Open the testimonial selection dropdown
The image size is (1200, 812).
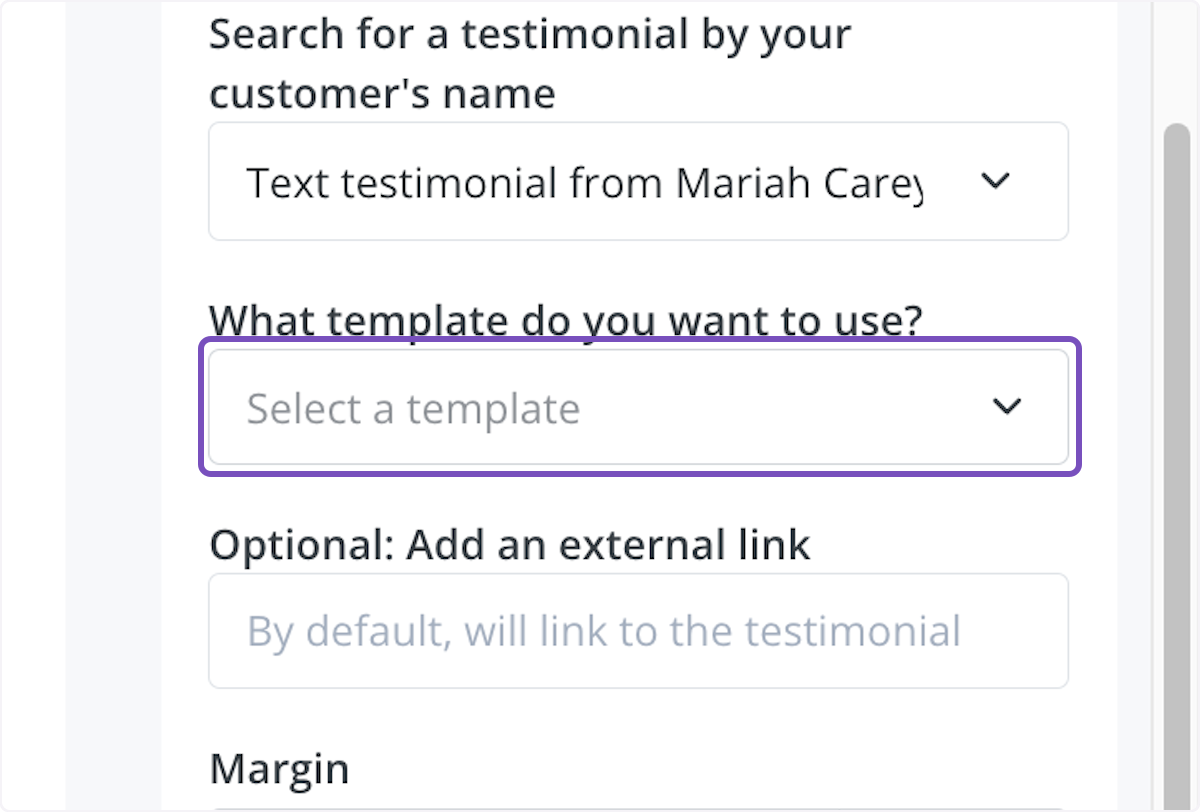tap(639, 181)
